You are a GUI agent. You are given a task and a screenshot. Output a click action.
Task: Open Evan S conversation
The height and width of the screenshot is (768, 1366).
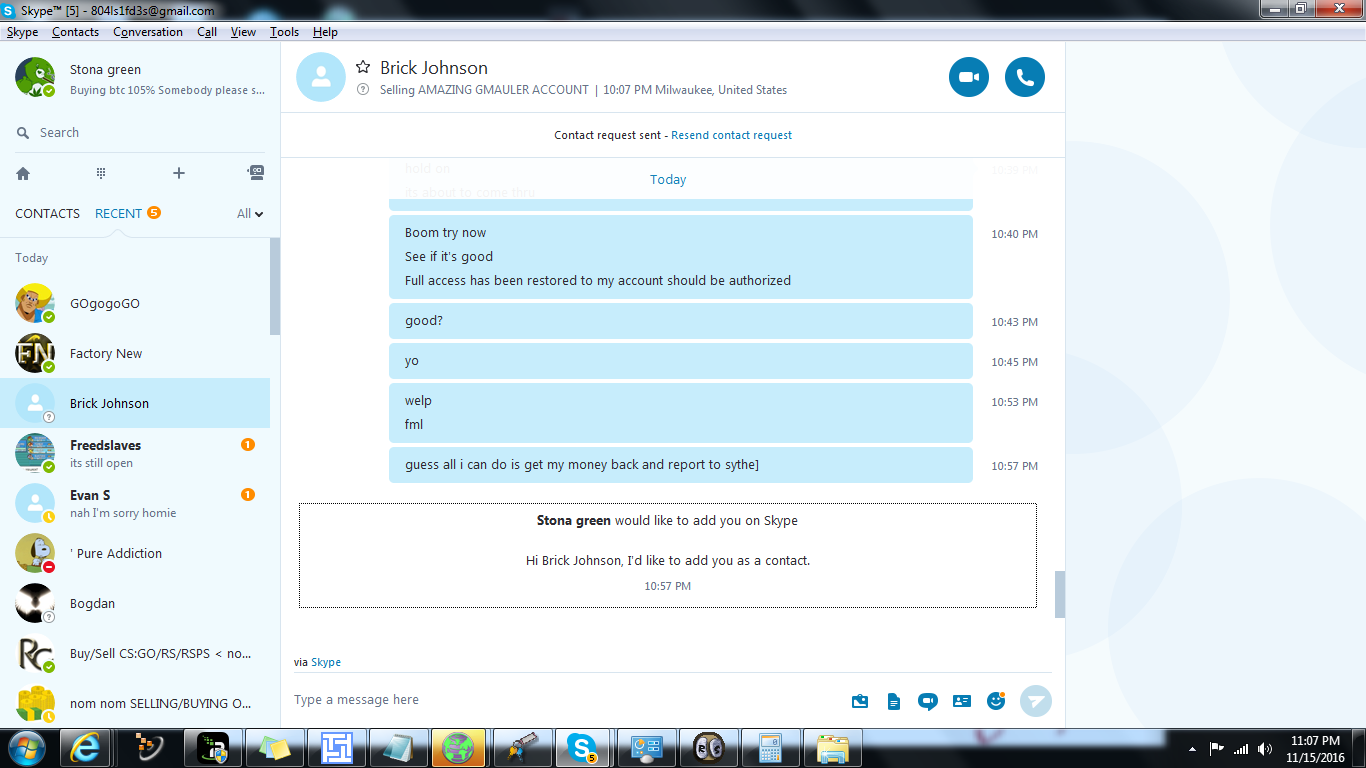(135, 503)
